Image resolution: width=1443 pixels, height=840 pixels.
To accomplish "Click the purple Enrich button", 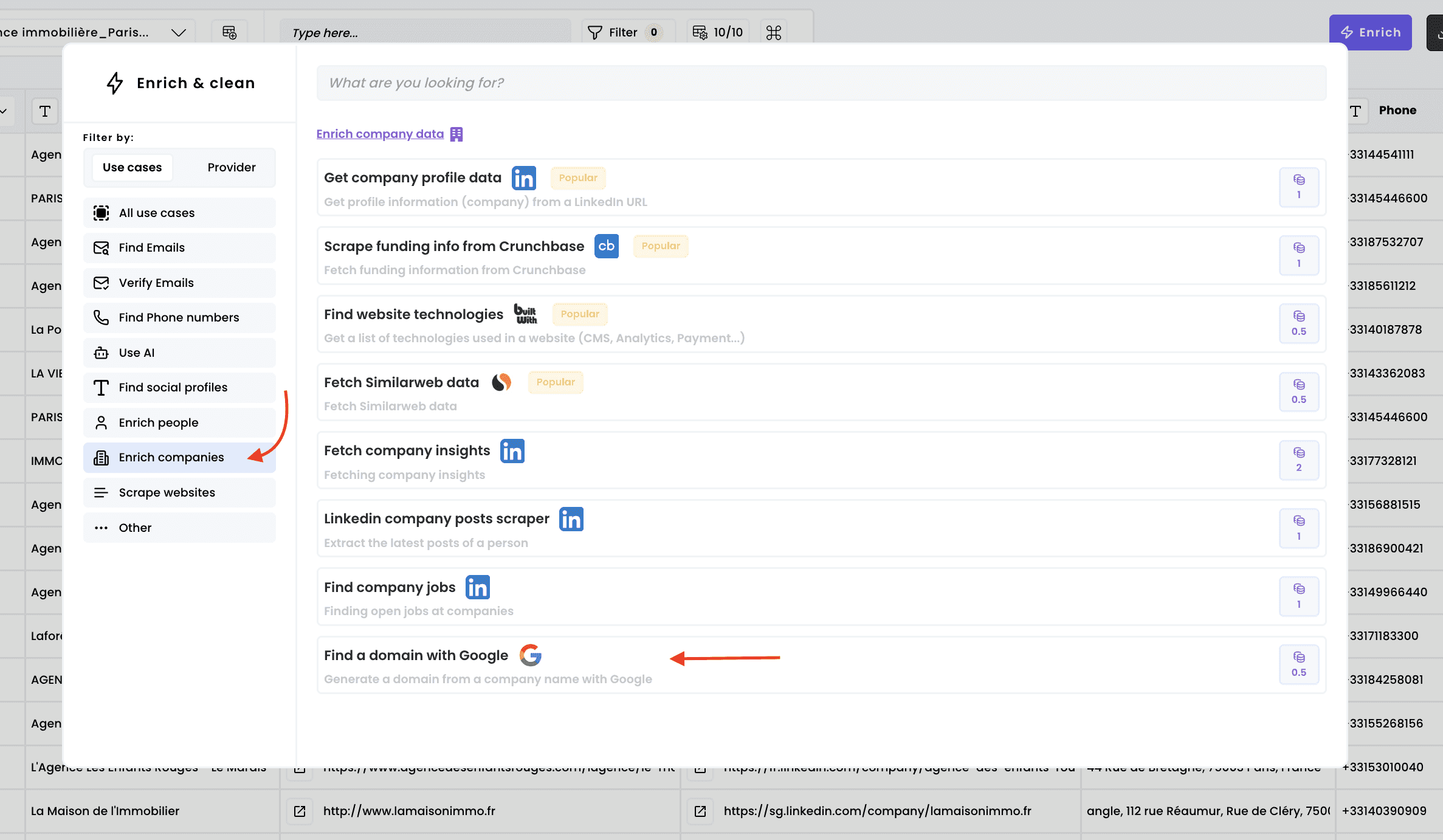I will [x=1370, y=32].
